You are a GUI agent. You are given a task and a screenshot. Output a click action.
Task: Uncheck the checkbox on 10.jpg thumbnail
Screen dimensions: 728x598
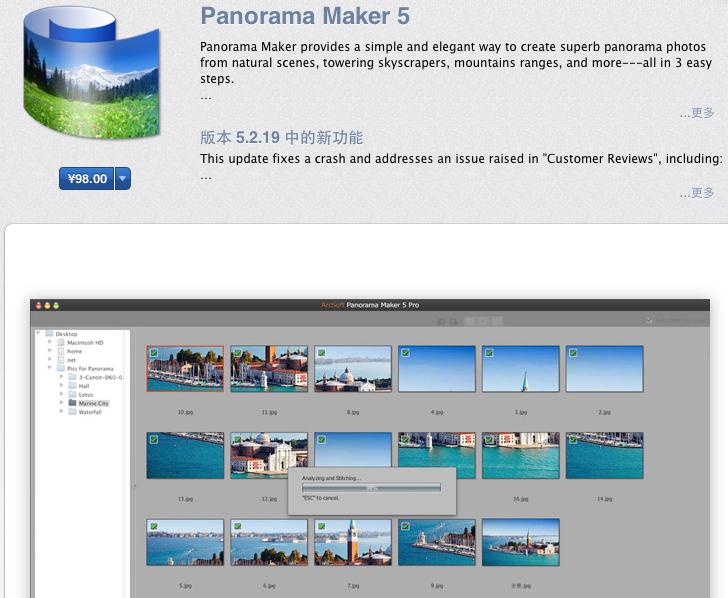(x=153, y=353)
